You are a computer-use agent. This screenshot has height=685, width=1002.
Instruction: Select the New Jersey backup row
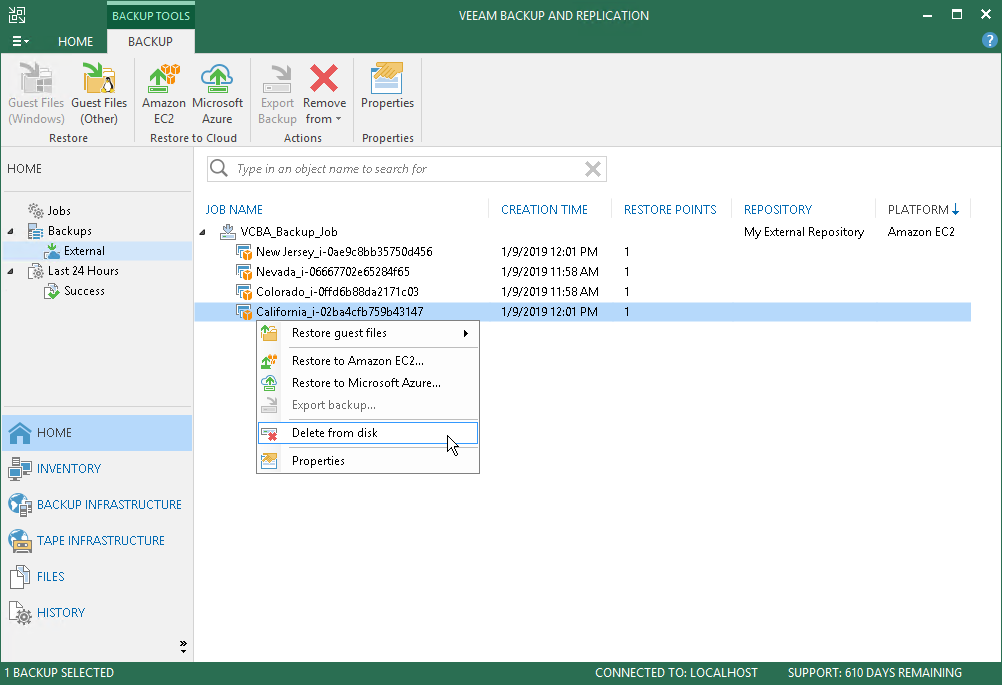pyautogui.click(x=343, y=252)
